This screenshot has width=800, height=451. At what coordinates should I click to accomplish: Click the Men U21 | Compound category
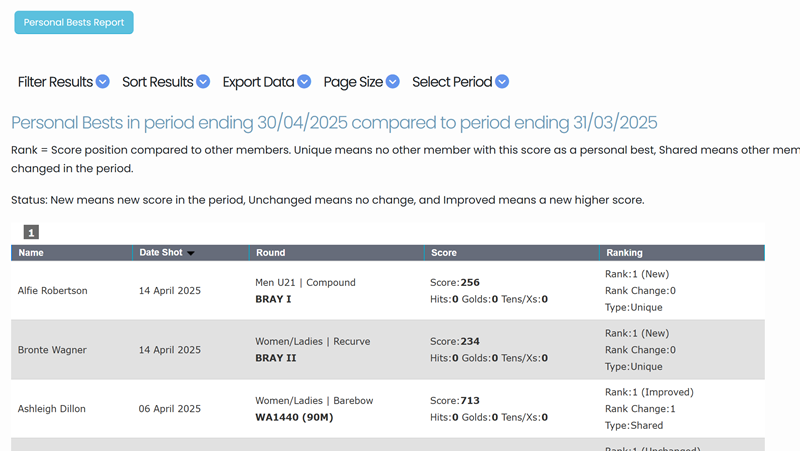[x=305, y=283]
